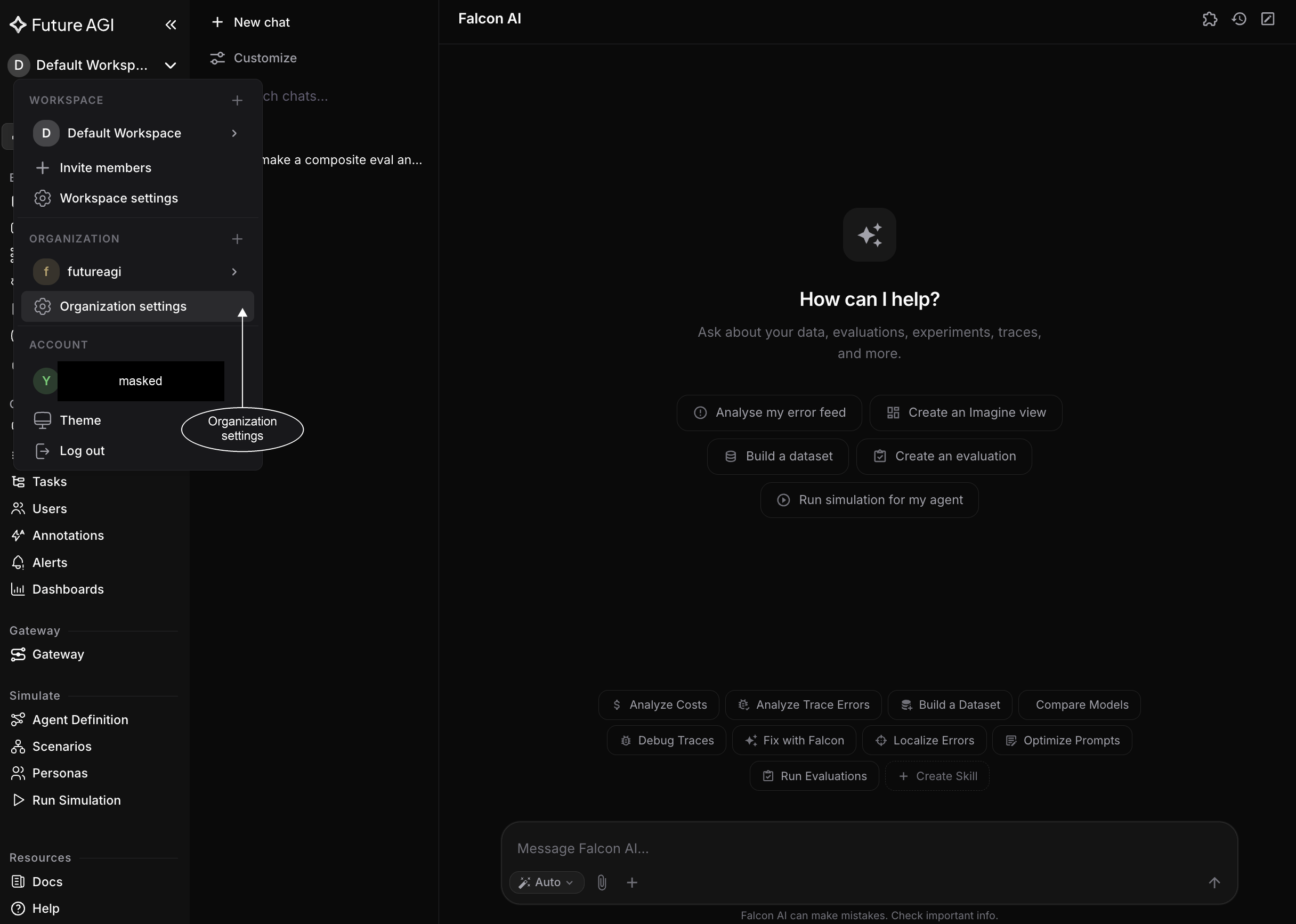Click Create Skill

click(x=937, y=776)
